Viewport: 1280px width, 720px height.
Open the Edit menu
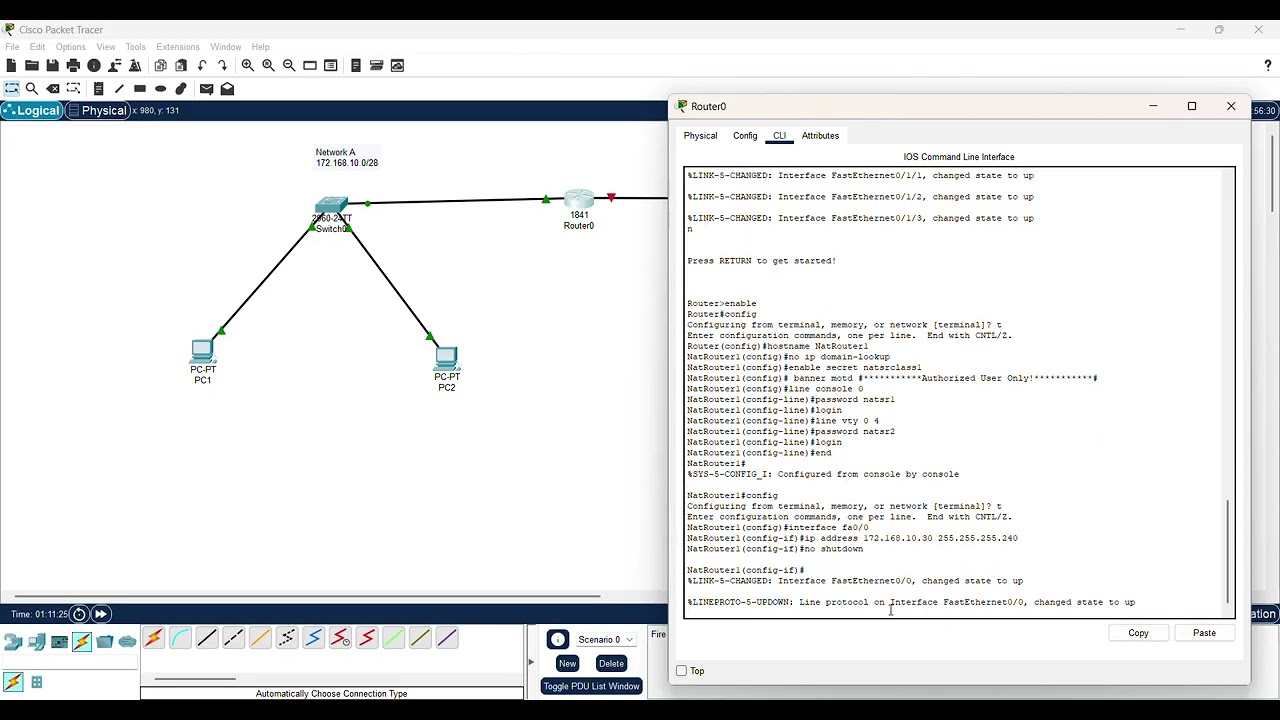point(37,47)
